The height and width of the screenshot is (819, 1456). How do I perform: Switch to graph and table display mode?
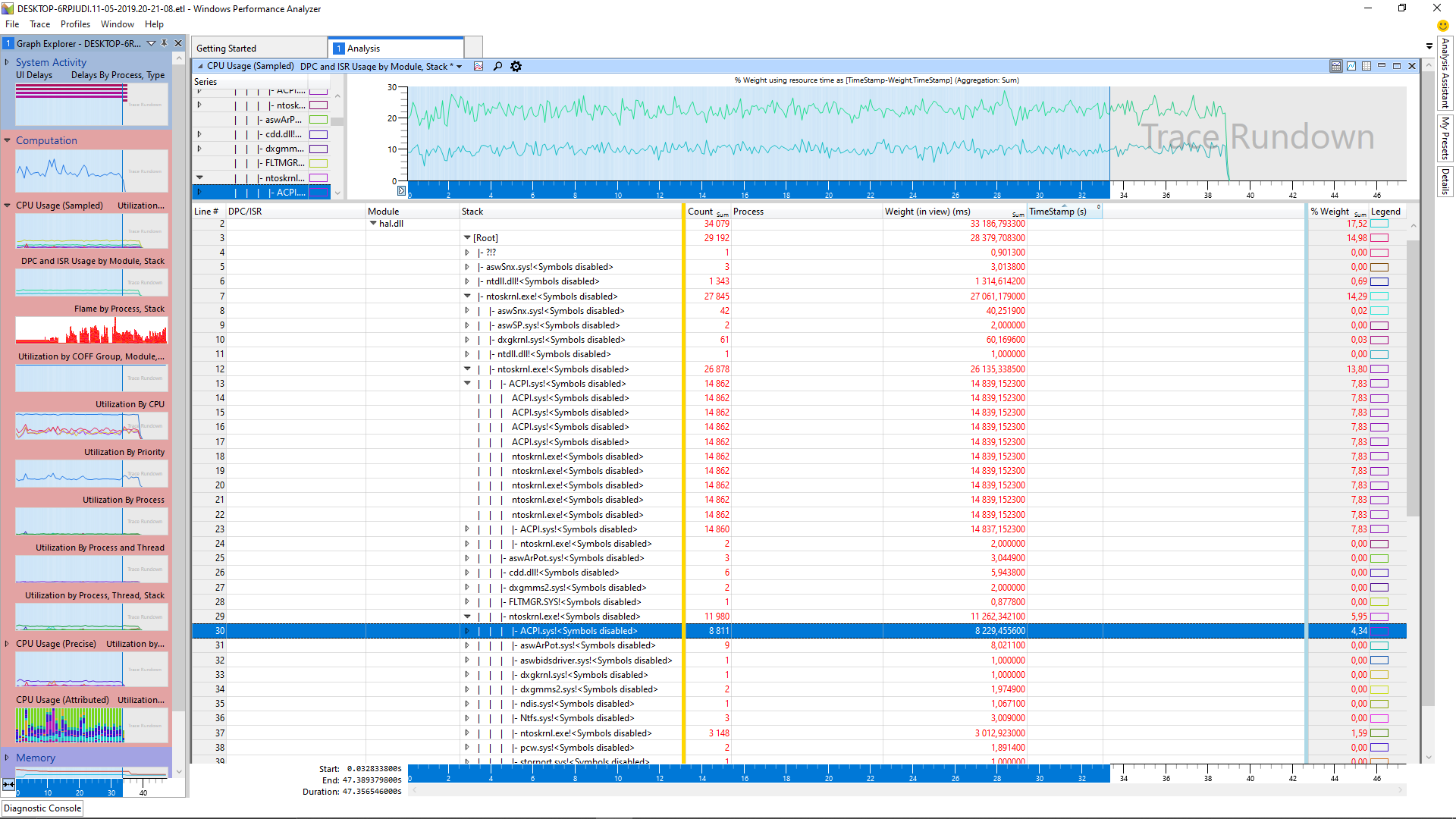click(1336, 67)
